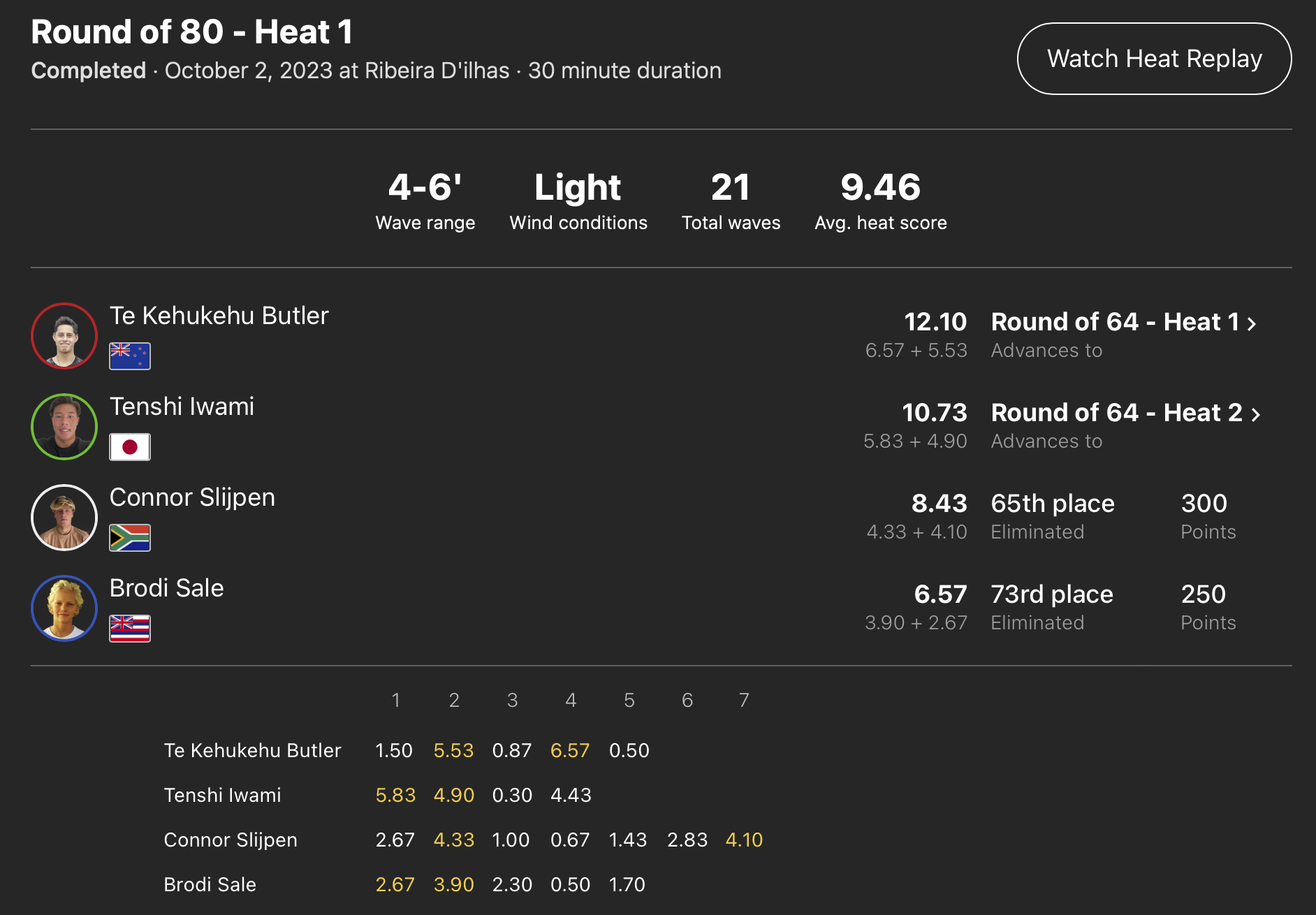1316x915 pixels.
Task: Click Butler's highlighted 6.57 wave score
Action: click(570, 750)
